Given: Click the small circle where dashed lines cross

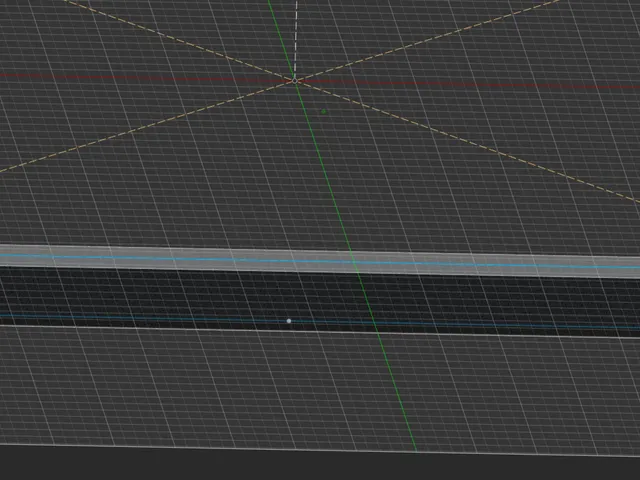Looking at the screenshot, I should [295, 81].
